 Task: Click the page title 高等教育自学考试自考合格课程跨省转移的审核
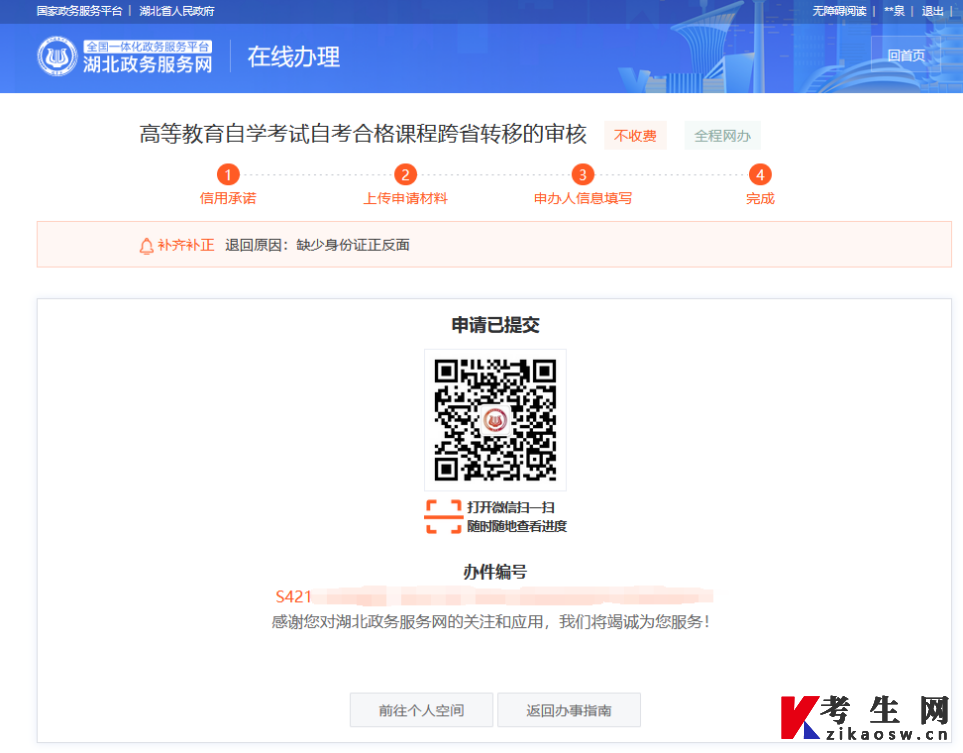[x=363, y=135]
